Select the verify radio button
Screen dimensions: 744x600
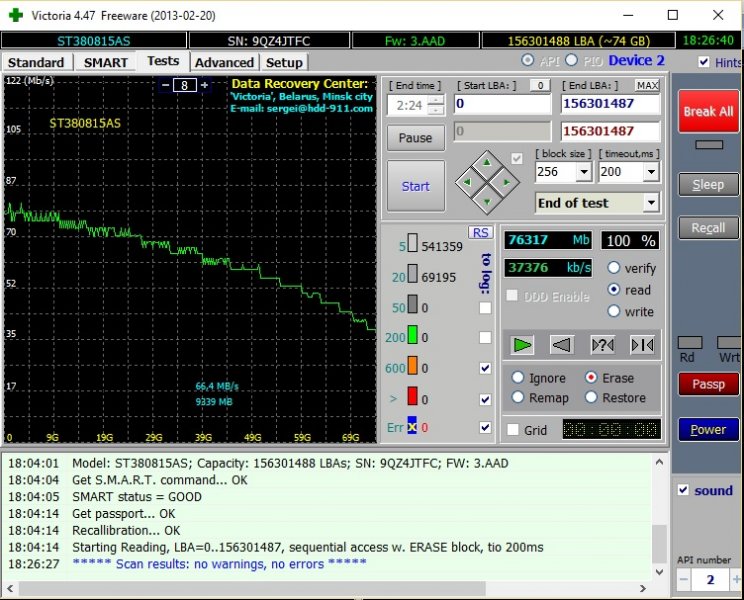[615, 268]
